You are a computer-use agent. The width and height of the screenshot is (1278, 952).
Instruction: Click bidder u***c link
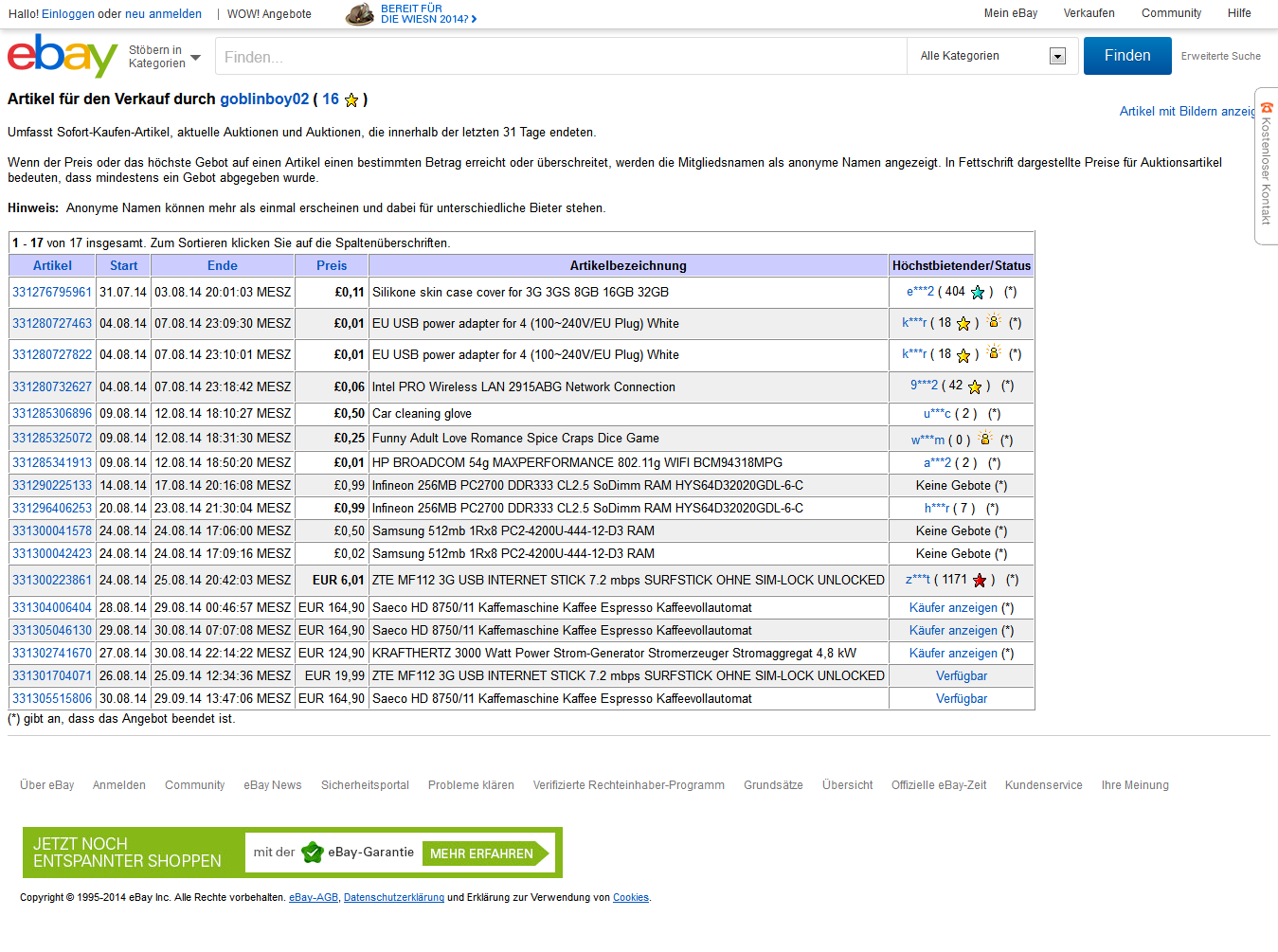point(937,414)
